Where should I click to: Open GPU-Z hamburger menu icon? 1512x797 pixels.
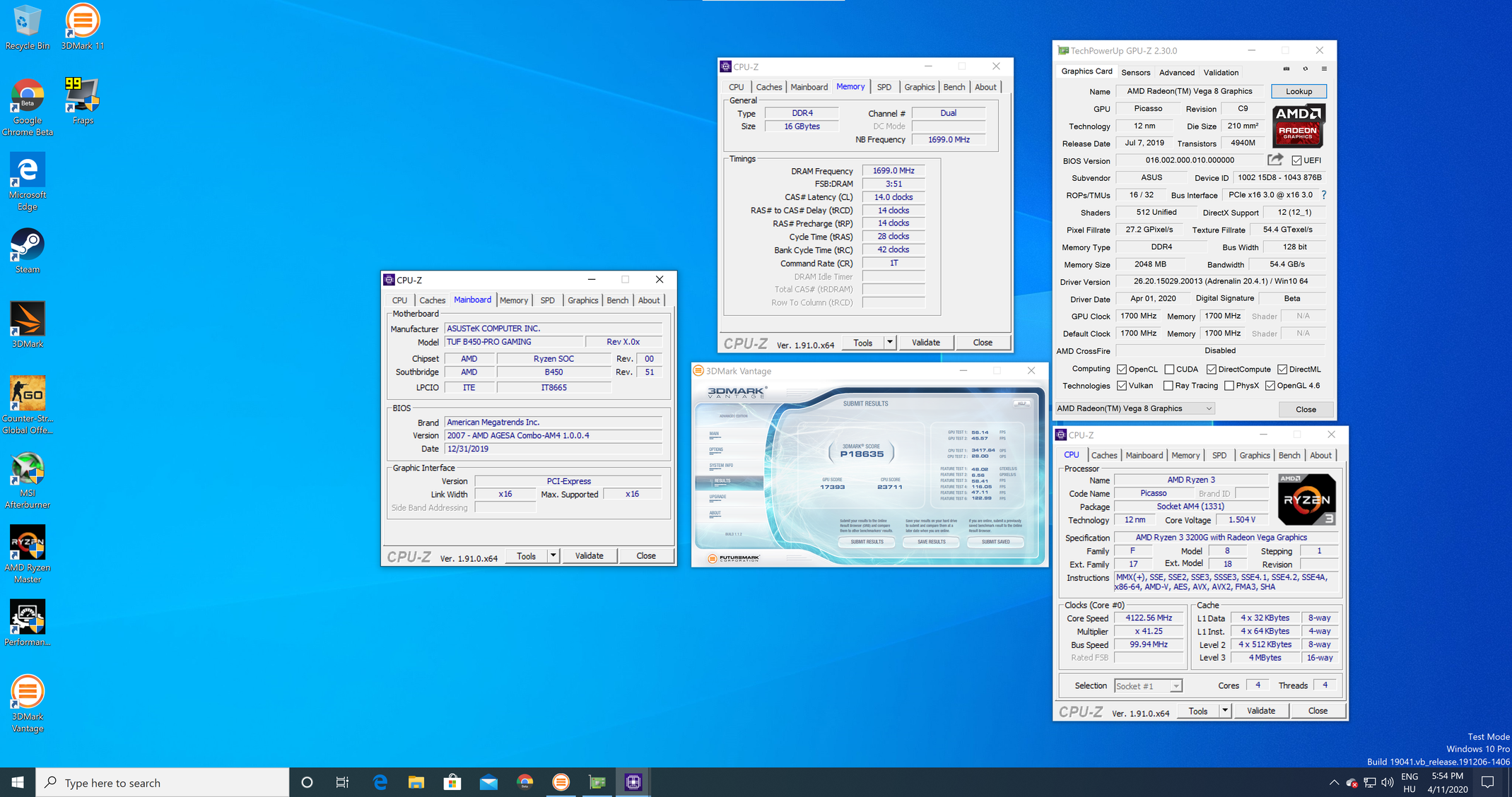click(1324, 69)
